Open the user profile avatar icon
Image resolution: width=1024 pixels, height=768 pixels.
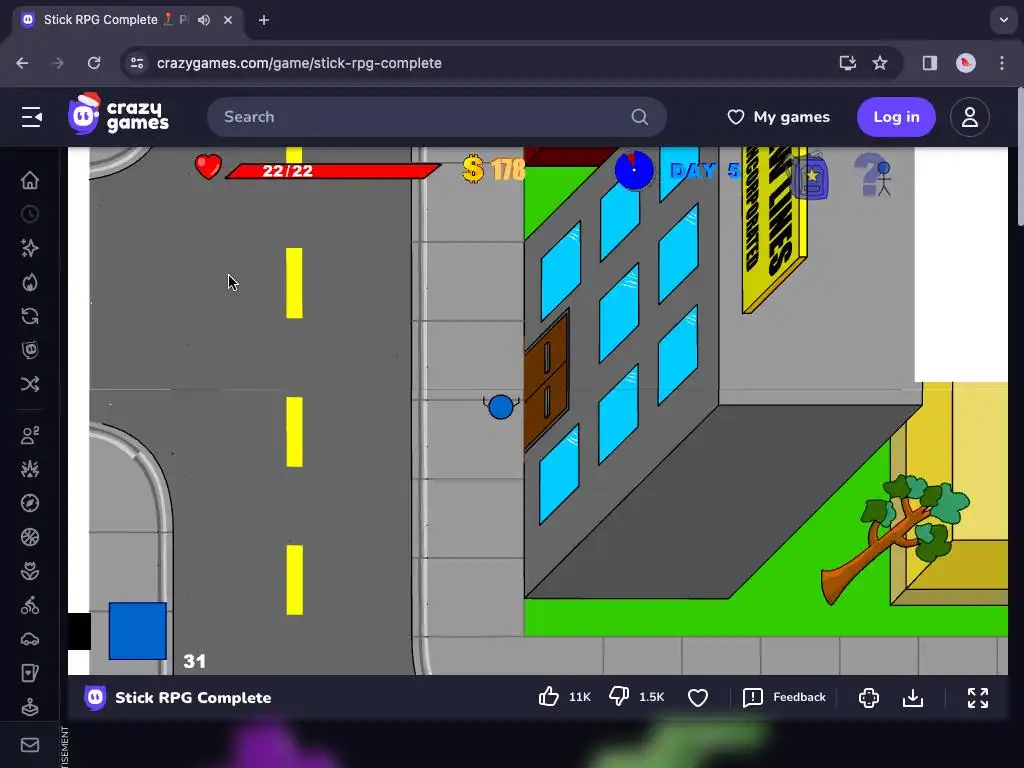pos(970,117)
